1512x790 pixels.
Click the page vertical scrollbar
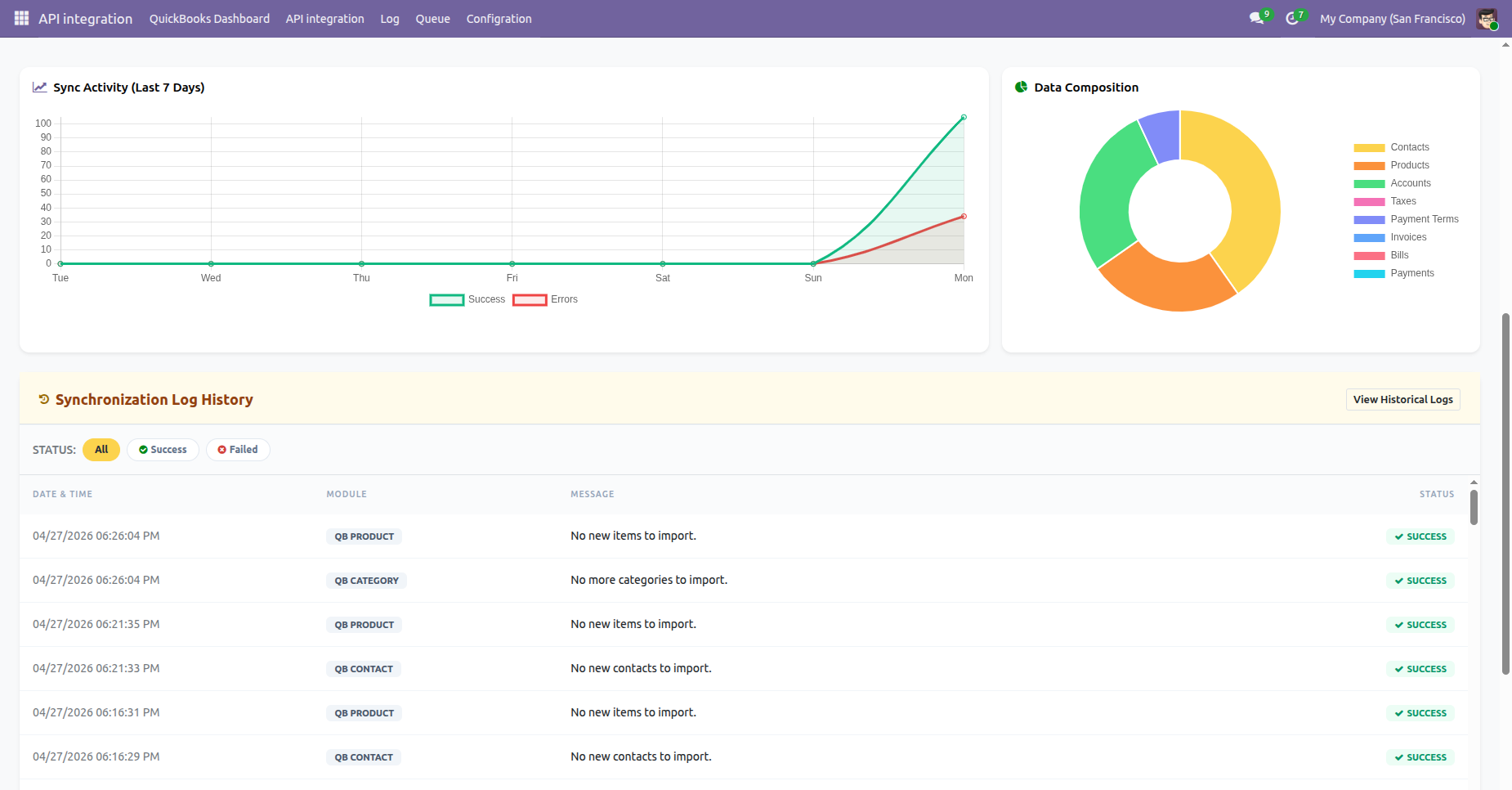pyautogui.click(x=1505, y=494)
